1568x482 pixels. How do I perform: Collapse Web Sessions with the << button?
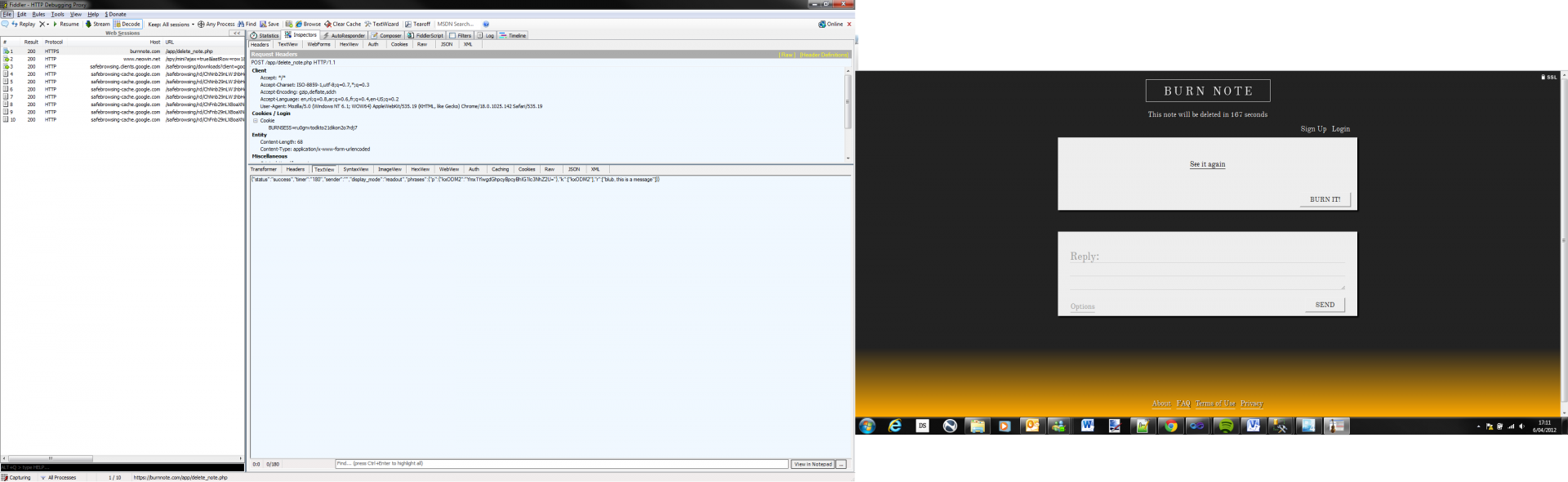[x=237, y=33]
